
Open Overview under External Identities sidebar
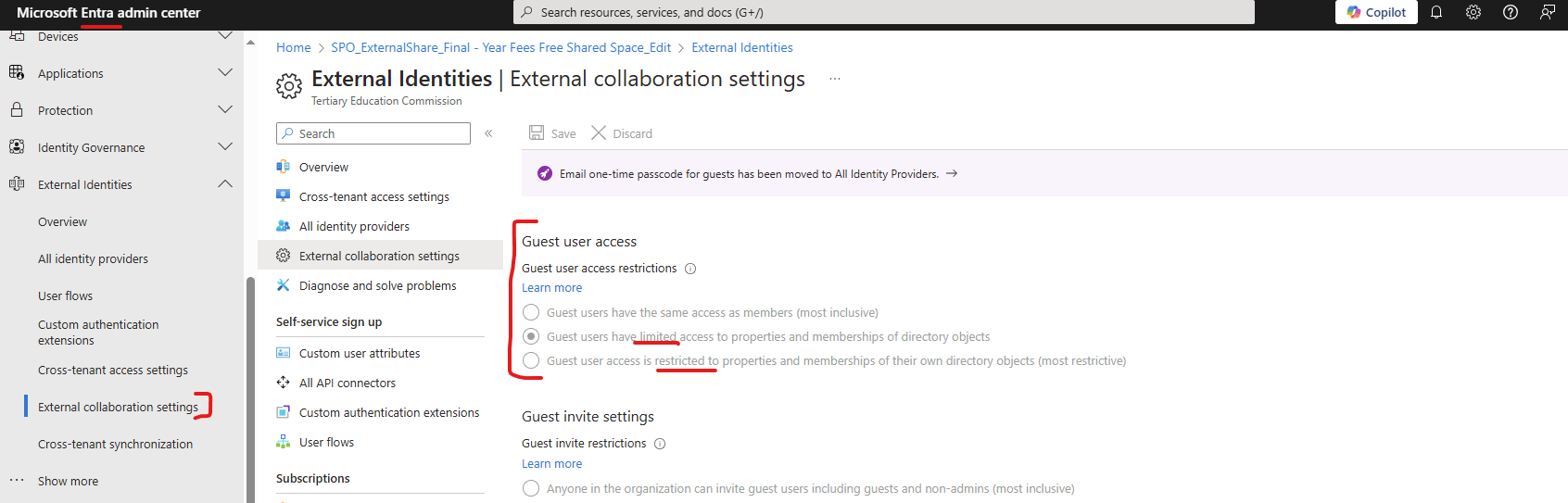click(62, 221)
